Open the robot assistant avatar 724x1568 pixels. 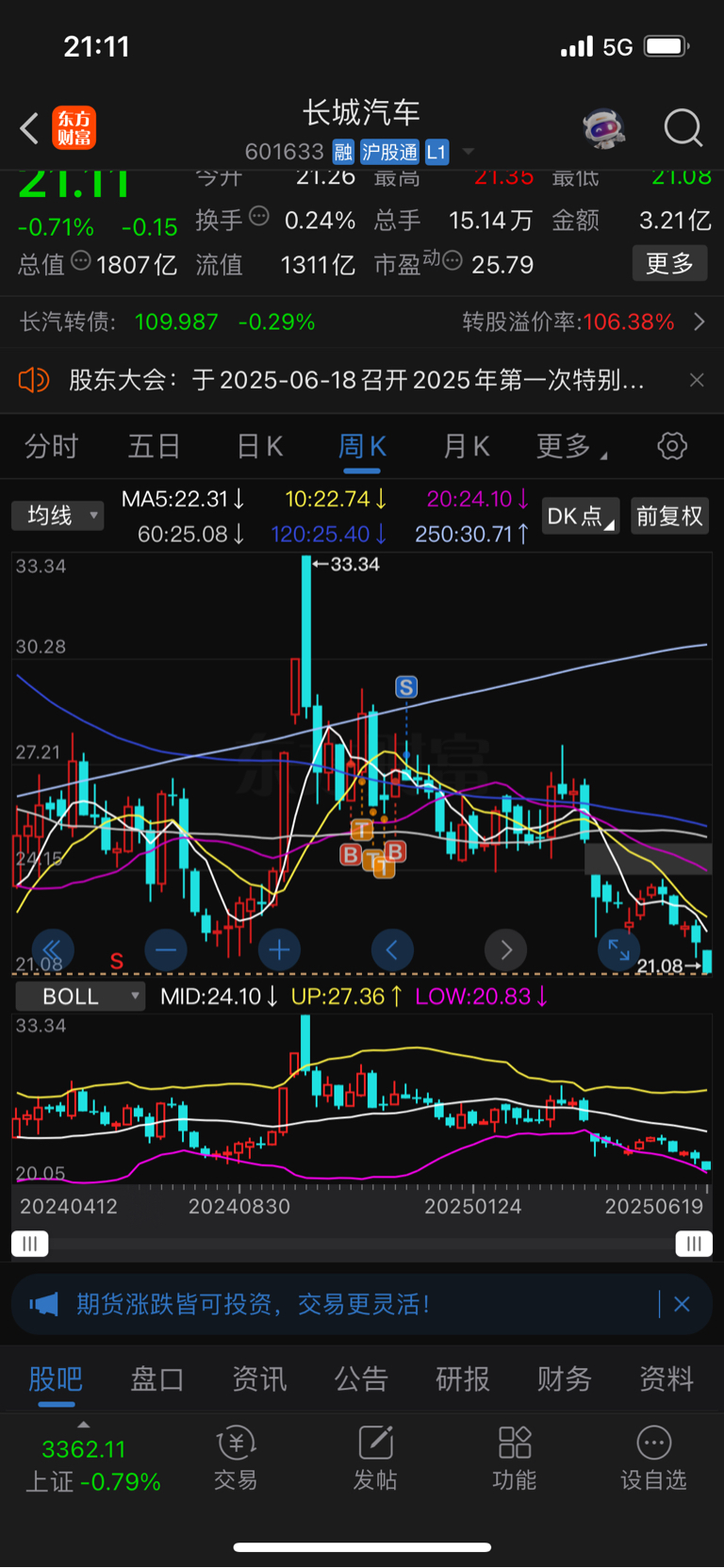pos(604,128)
